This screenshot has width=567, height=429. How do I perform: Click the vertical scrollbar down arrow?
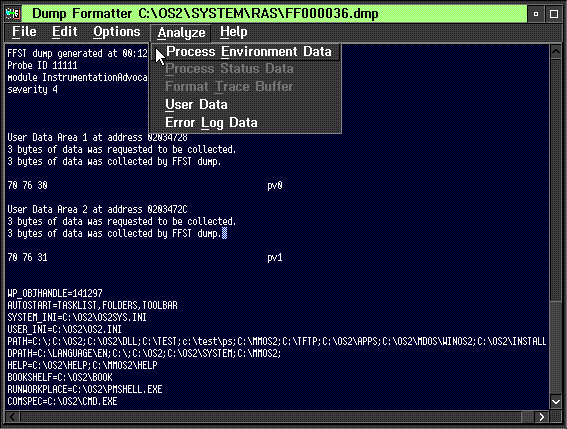[556, 402]
